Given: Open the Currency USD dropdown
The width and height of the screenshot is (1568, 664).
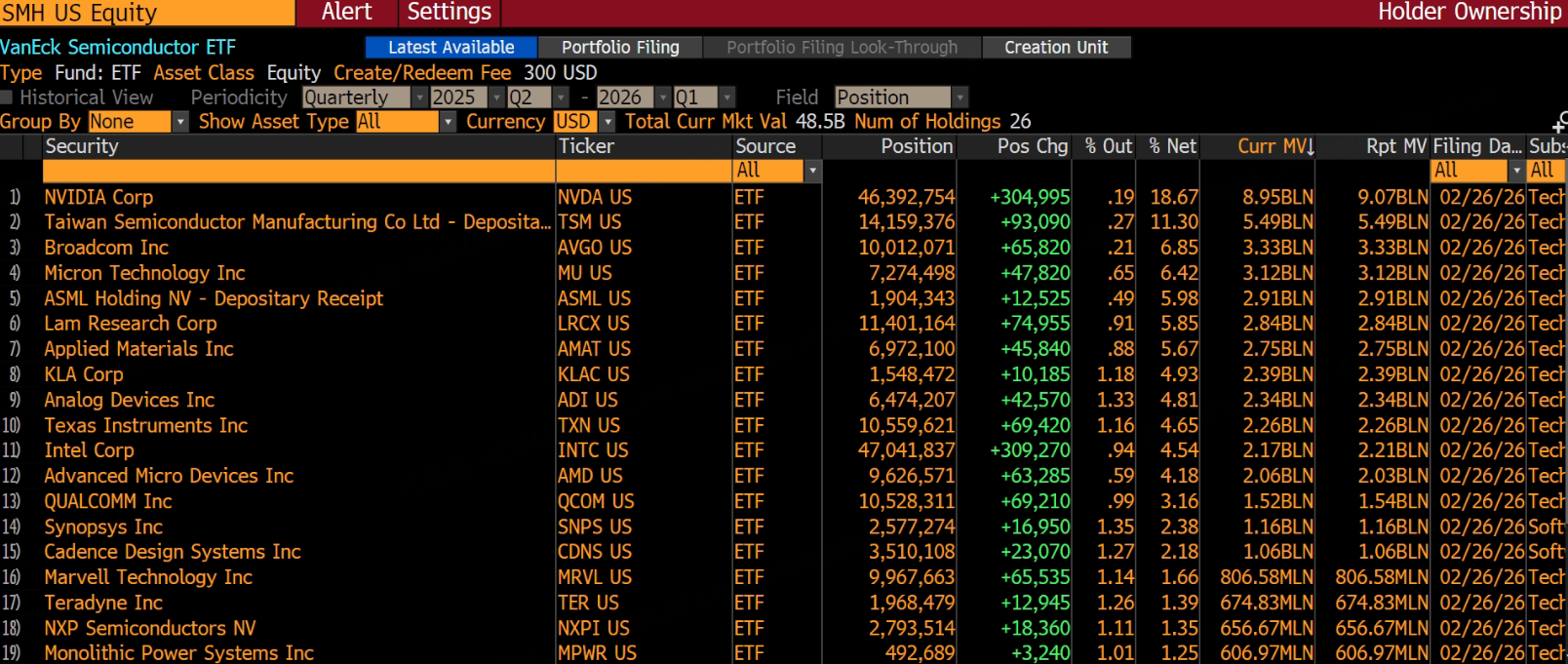Looking at the screenshot, I should pyautogui.click(x=608, y=122).
